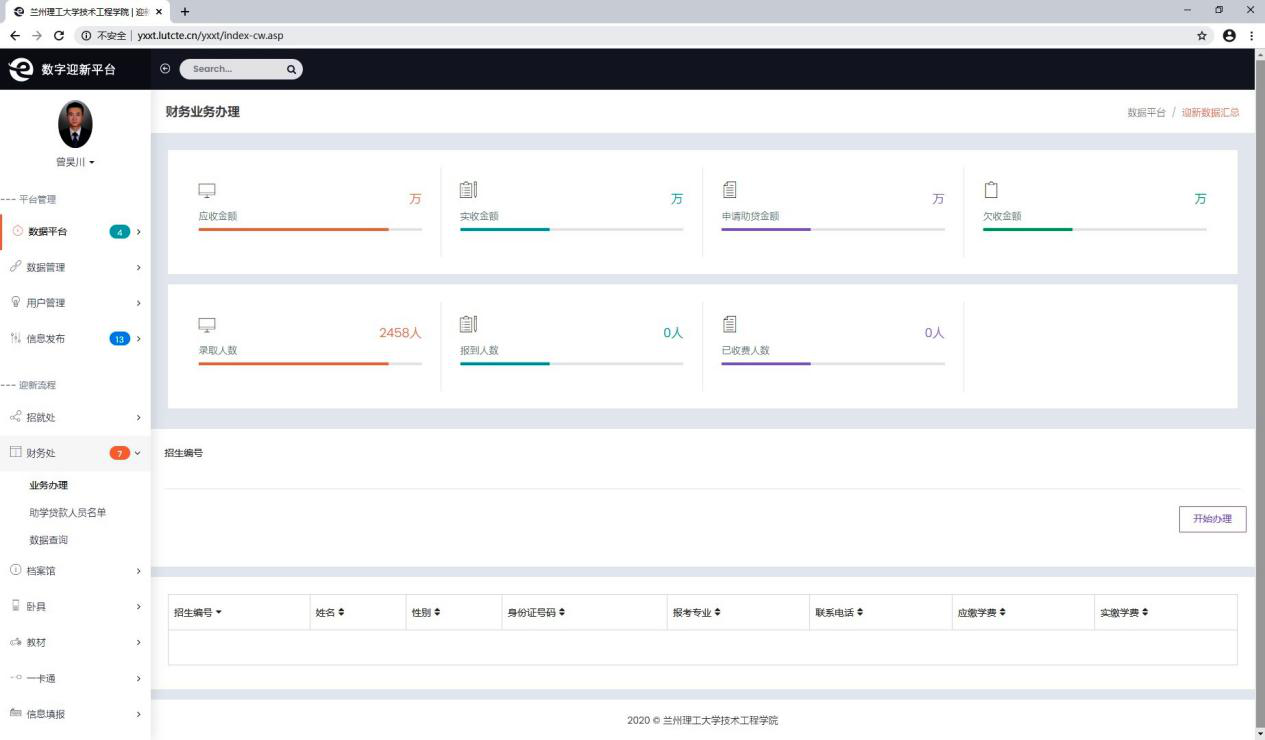Open the 曾昊川 user dropdown
The image size is (1265, 740).
[x=75, y=162]
